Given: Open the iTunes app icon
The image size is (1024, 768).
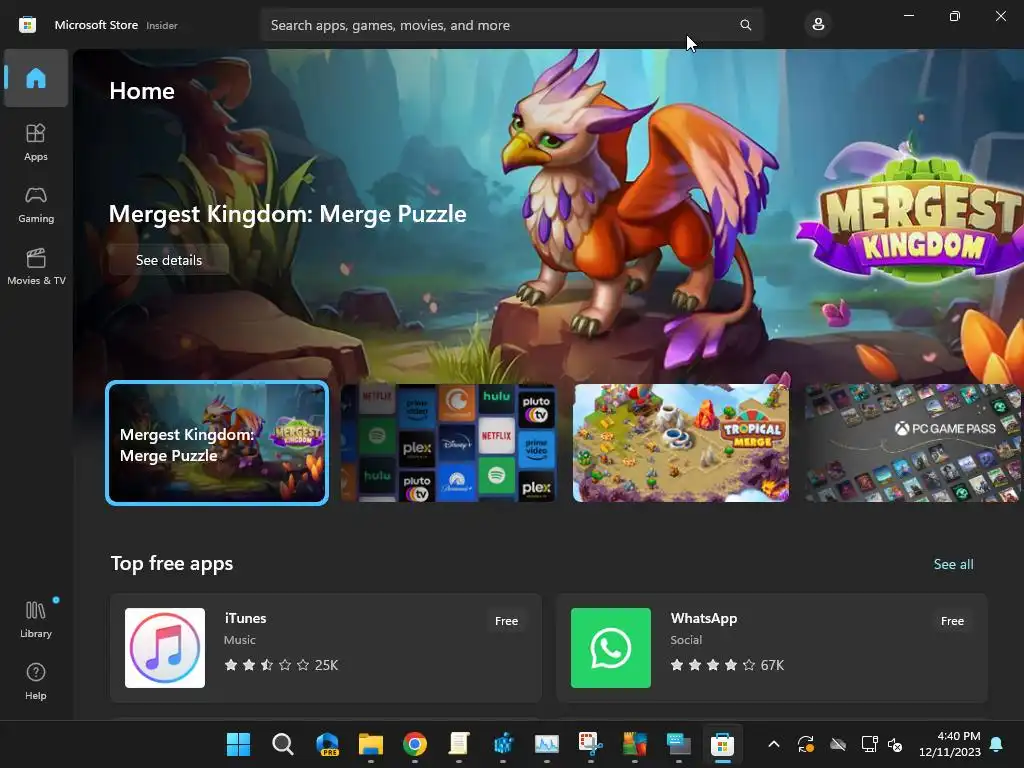Looking at the screenshot, I should point(165,648).
